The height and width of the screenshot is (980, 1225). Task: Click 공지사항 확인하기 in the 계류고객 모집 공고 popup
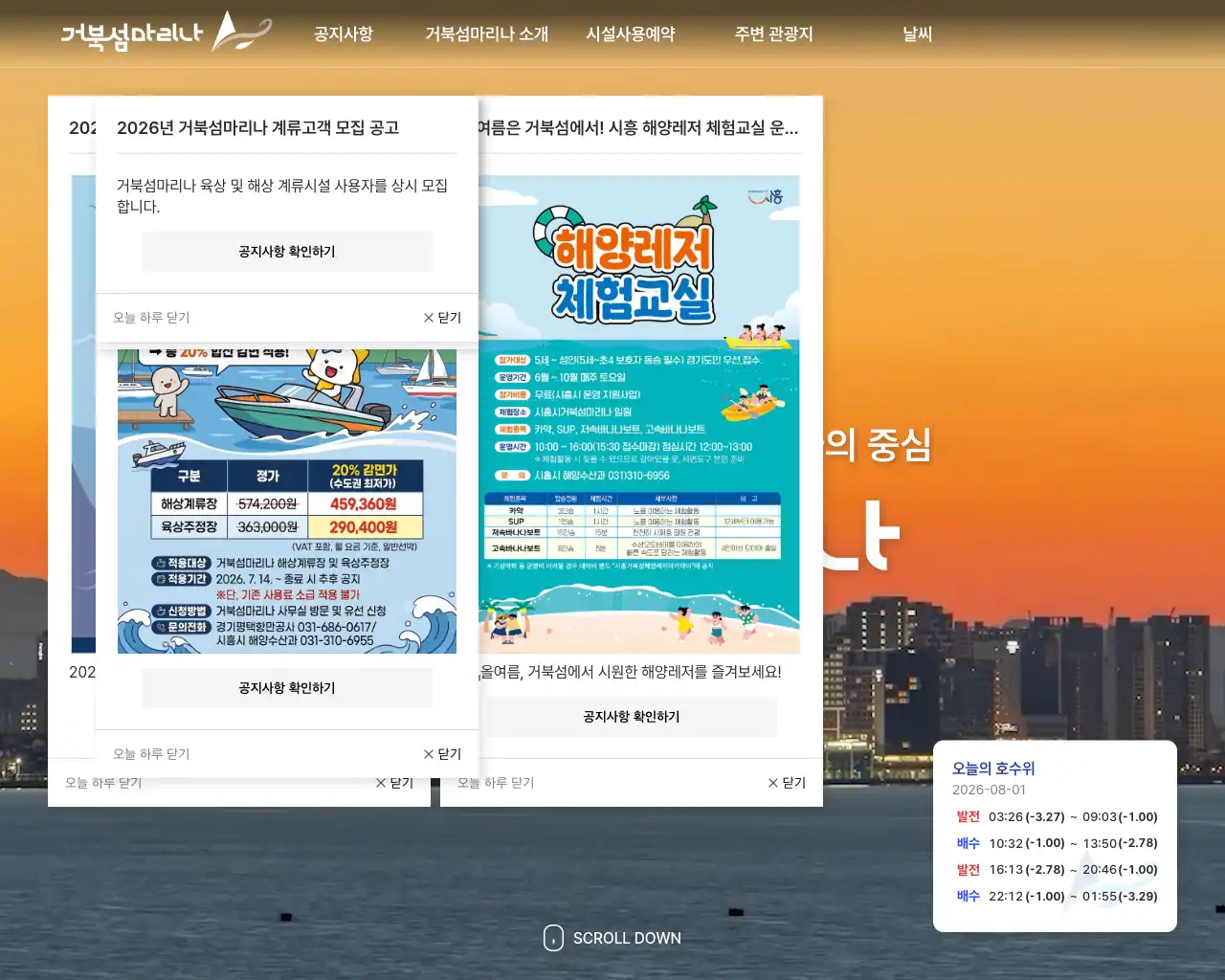click(287, 252)
